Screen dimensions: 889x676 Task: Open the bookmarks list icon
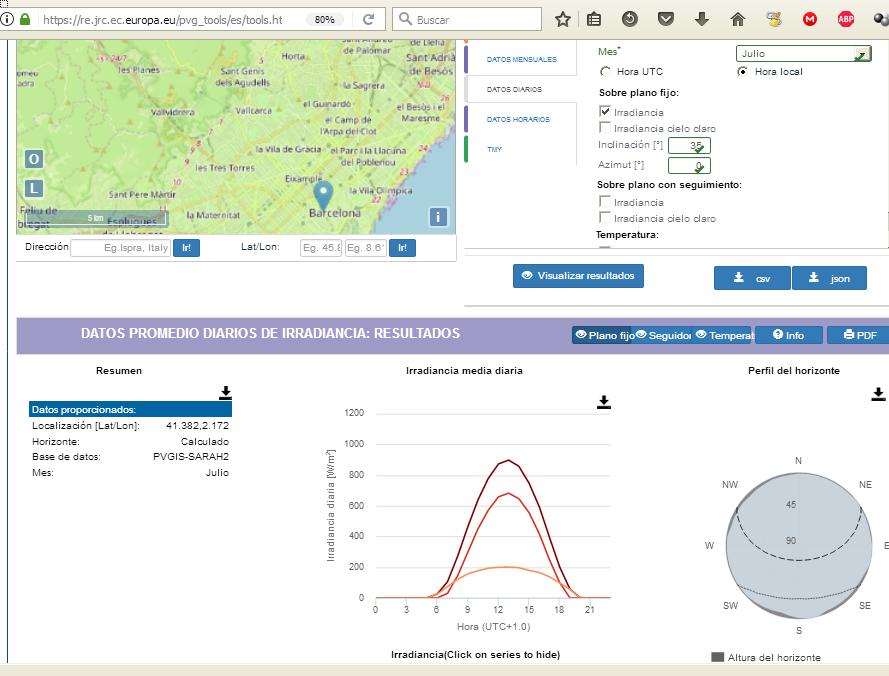click(x=594, y=19)
